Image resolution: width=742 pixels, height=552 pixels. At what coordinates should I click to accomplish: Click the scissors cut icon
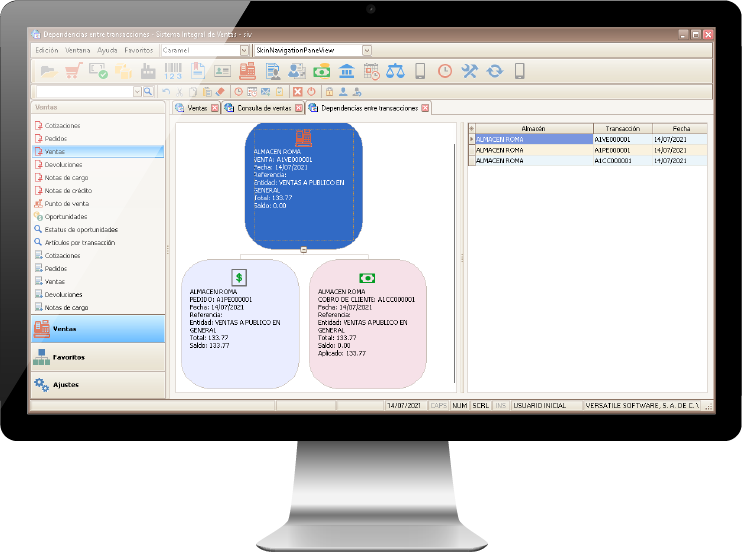pyautogui.click(x=179, y=92)
